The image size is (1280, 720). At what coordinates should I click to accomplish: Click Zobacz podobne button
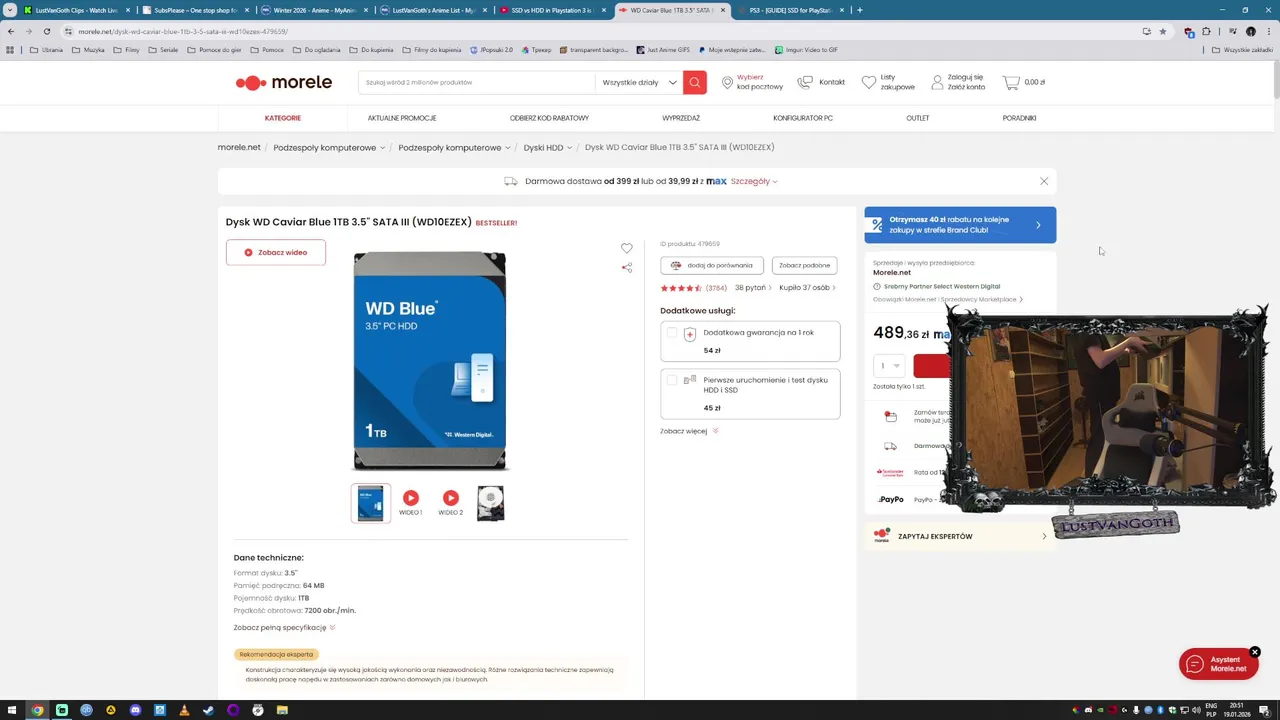(805, 265)
